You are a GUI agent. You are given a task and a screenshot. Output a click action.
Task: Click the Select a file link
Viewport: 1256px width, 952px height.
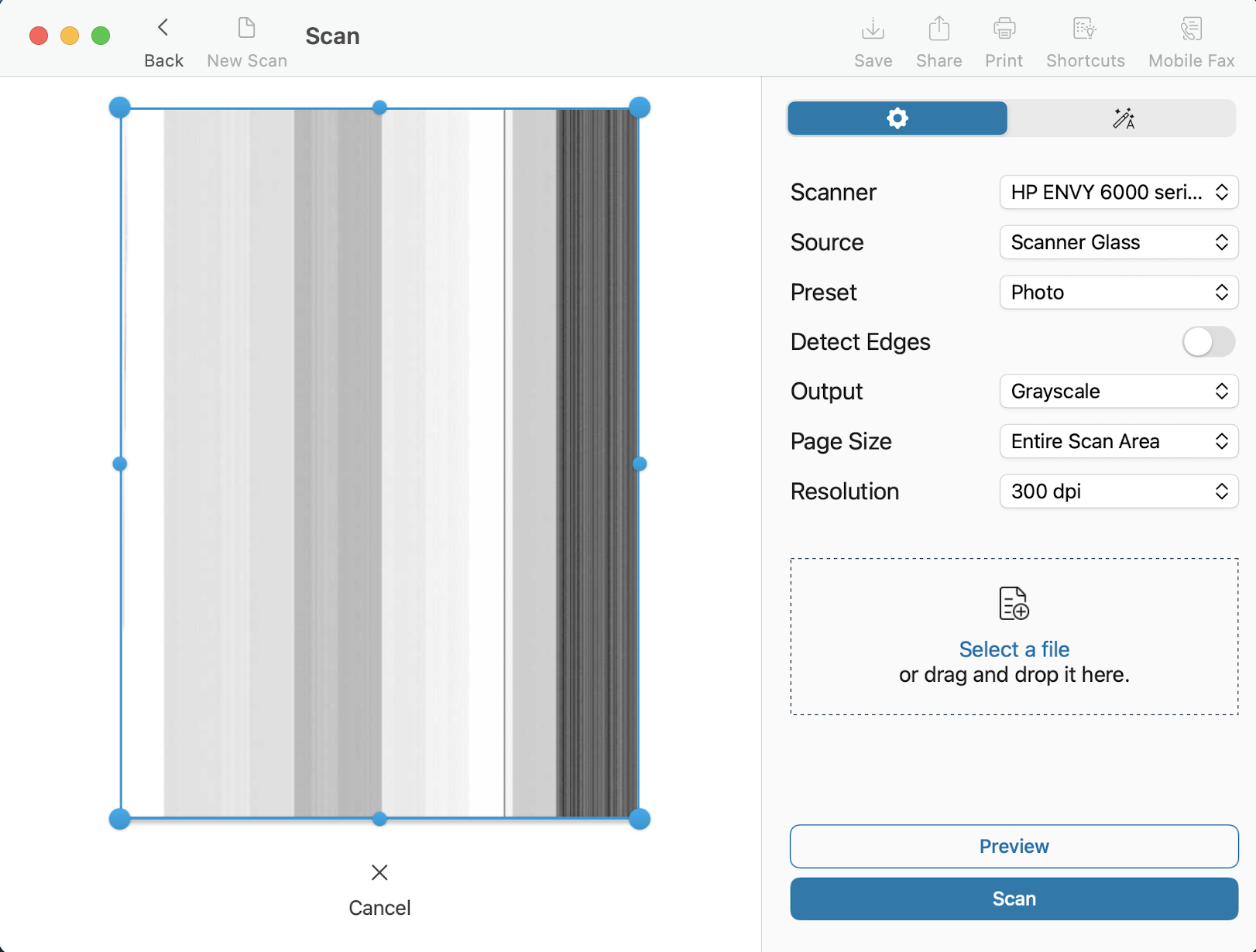pyautogui.click(x=1014, y=649)
